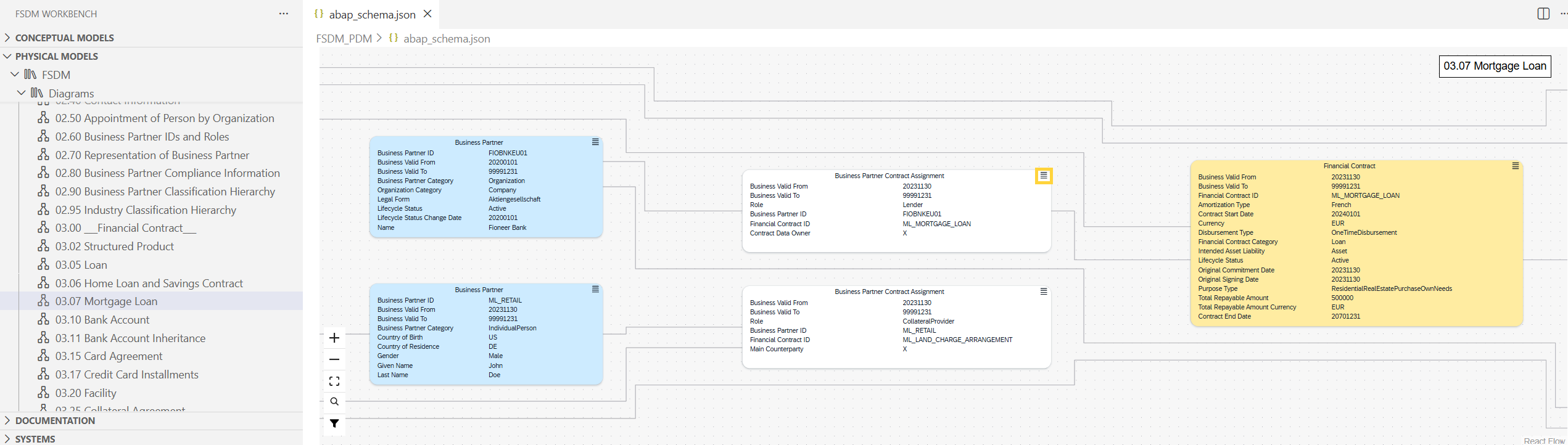
Task: Open menu of FIOBNKEU01 Business Partner node
Action: tap(595, 142)
